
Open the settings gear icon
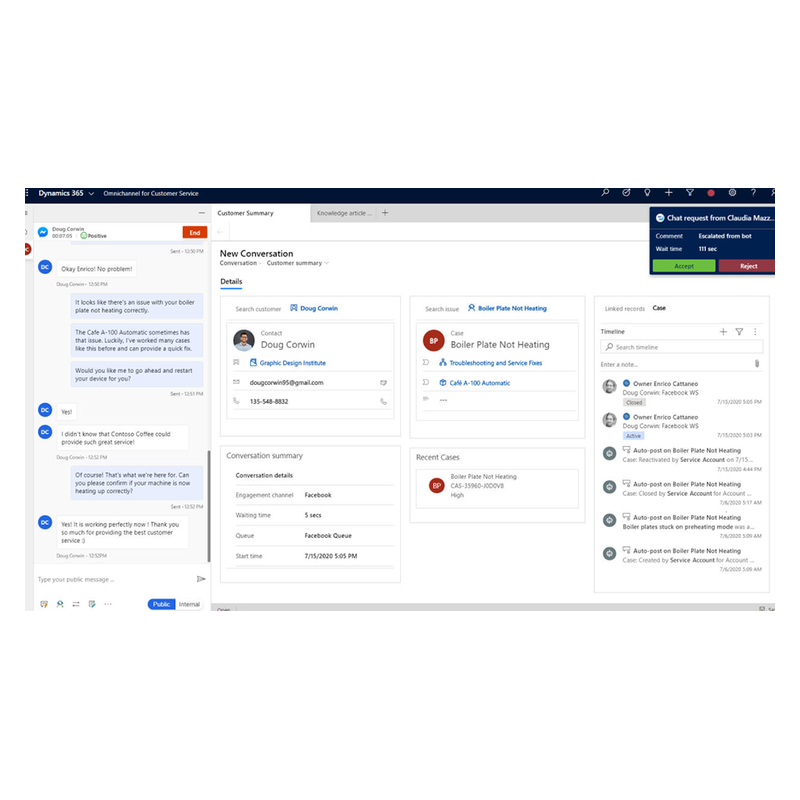[x=732, y=193]
